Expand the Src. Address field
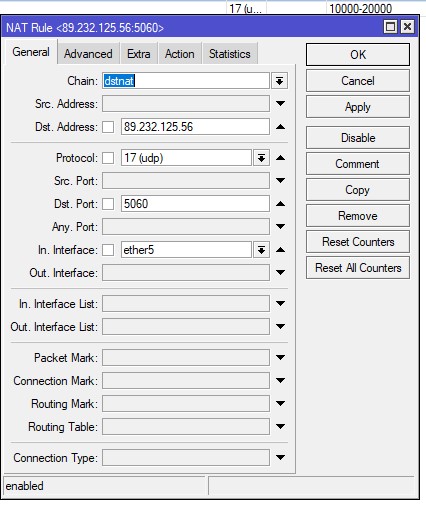Viewport: 426px width, 509px height. point(281,104)
